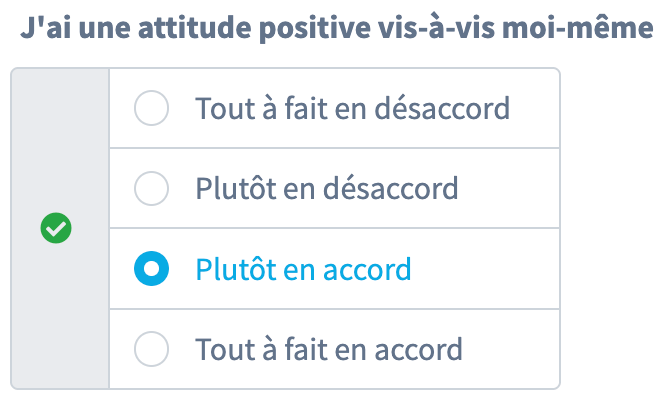Click the blue 'Plutôt en accord' label text
660x400 pixels.
[x=303, y=269]
